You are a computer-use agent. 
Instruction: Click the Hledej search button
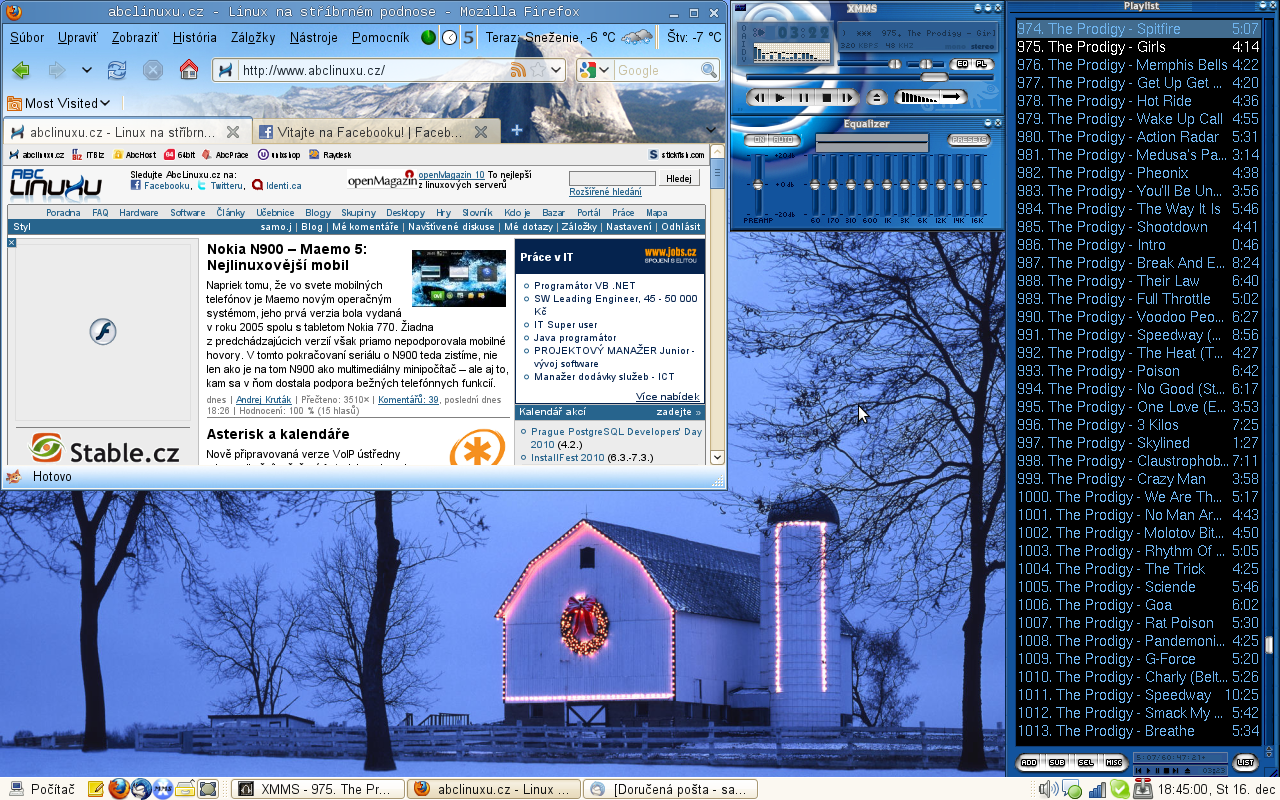pyautogui.click(x=679, y=178)
